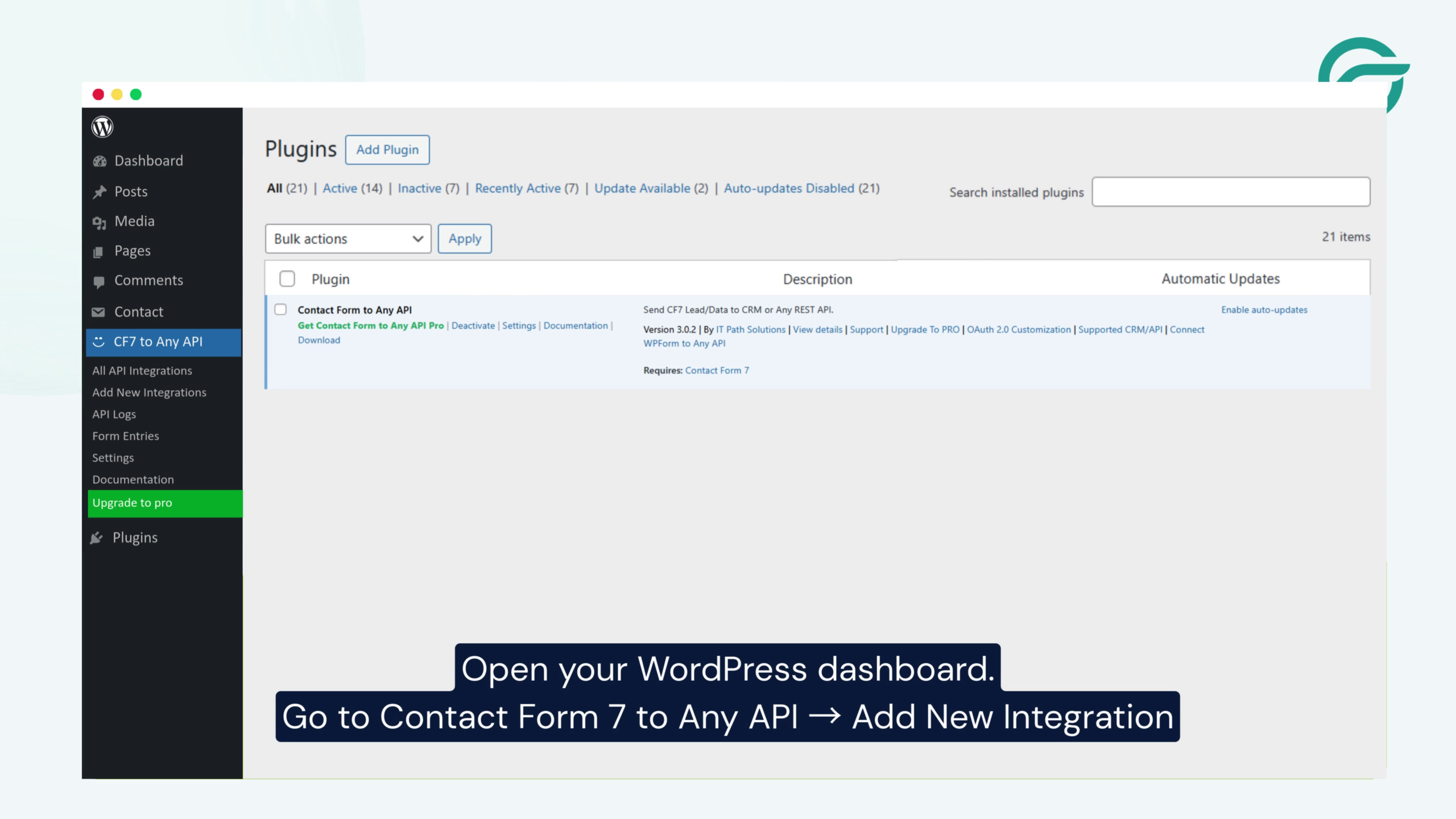Enable auto-updates for Contact Form to Any API
The width and height of the screenshot is (1456, 819).
[1264, 309]
